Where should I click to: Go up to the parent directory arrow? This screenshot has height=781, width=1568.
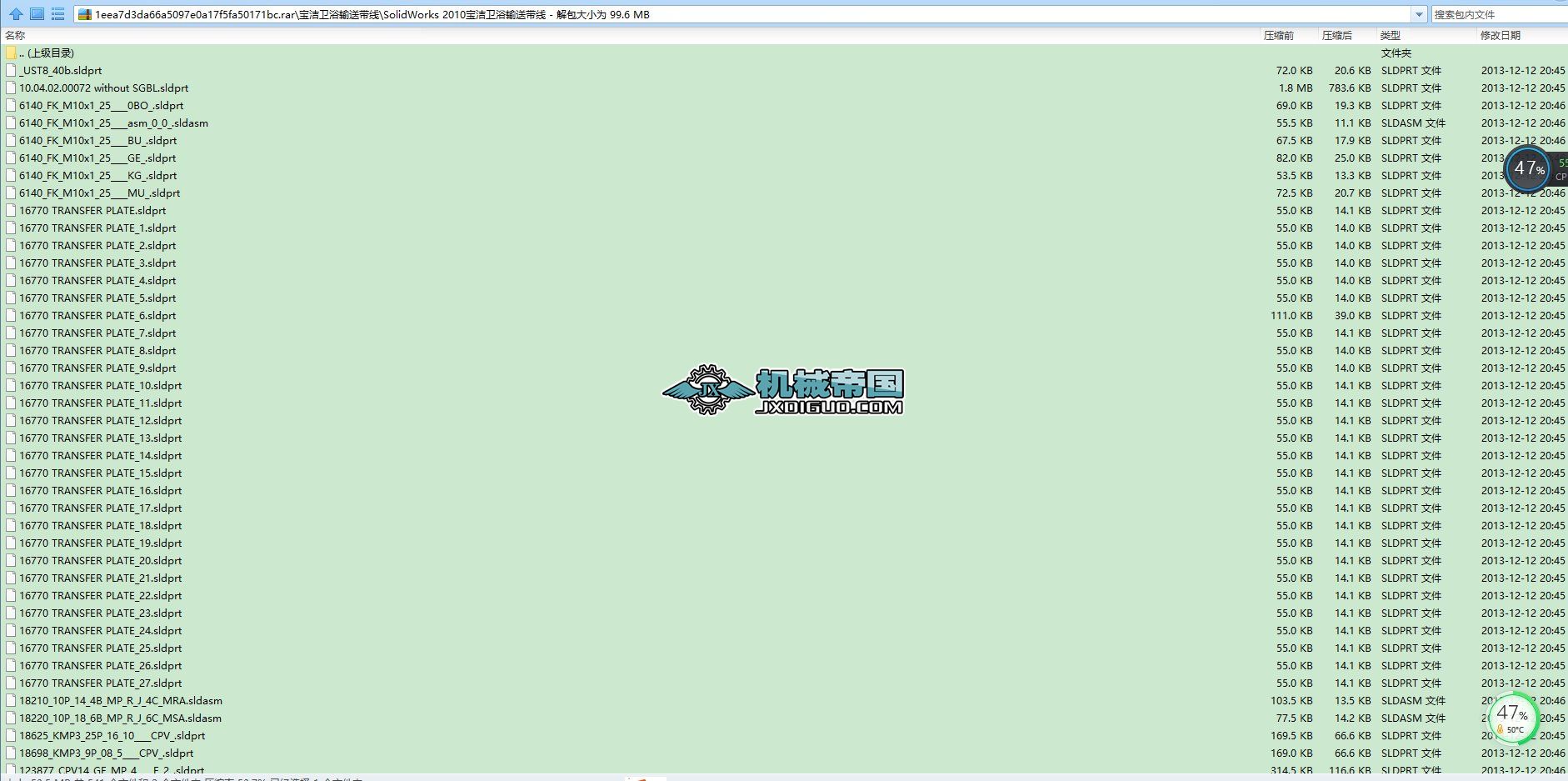[16, 14]
